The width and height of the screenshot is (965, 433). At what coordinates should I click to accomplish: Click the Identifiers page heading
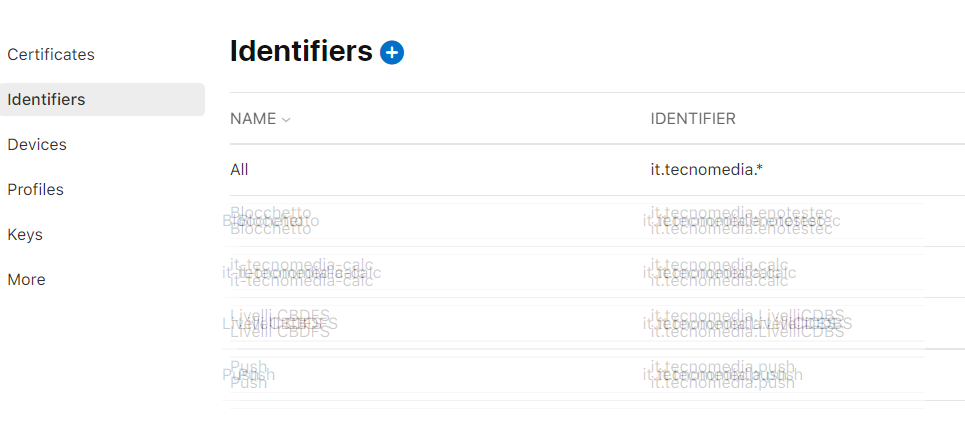coord(301,52)
